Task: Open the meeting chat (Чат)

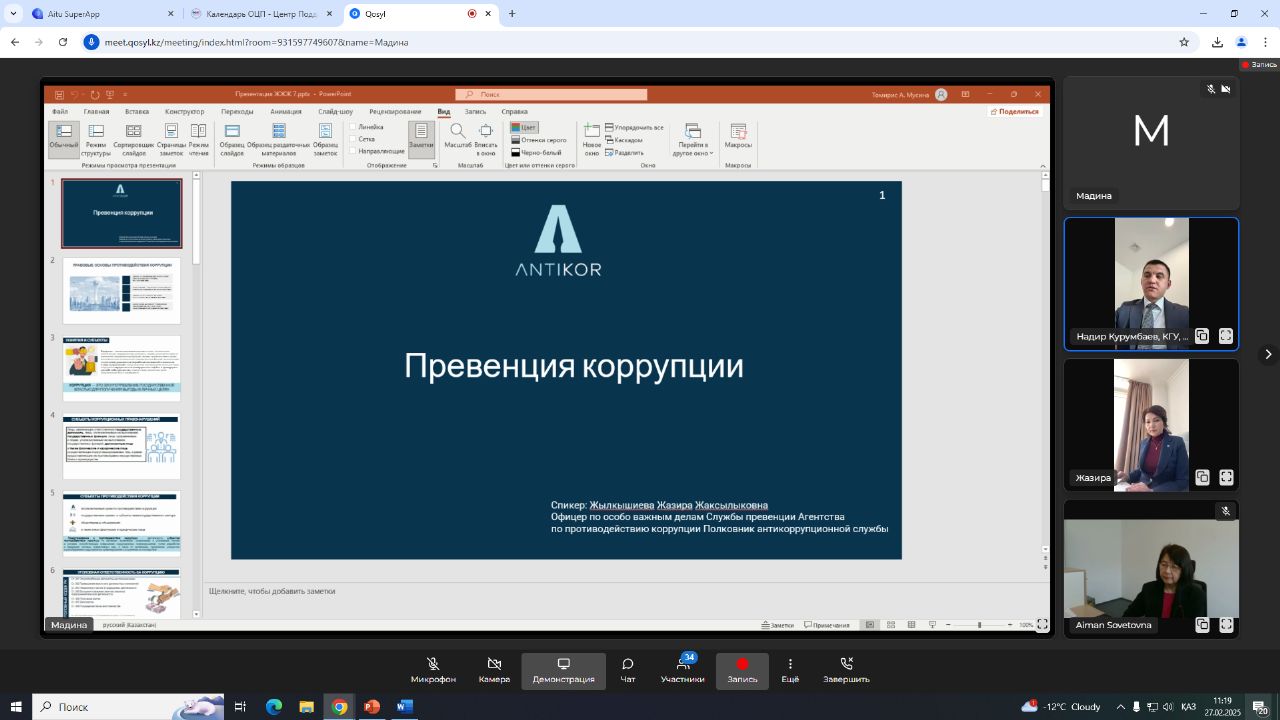Action: (x=628, y=670)
